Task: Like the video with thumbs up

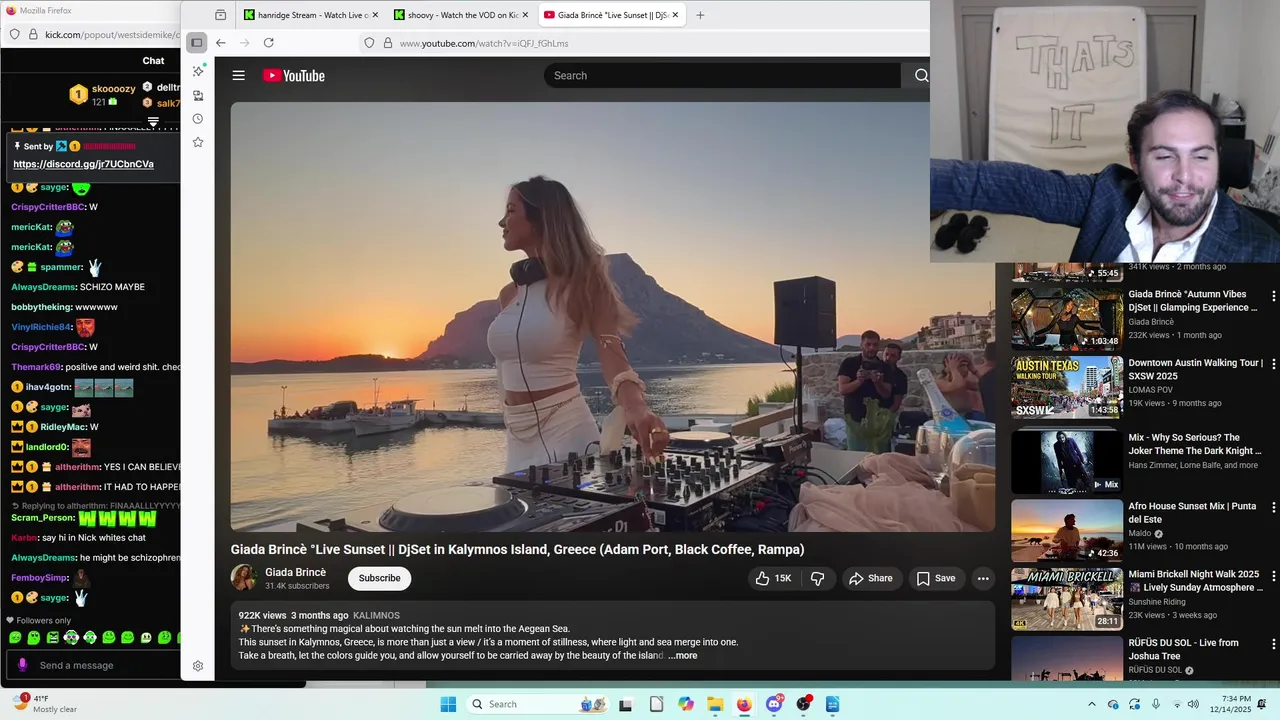Action: [772, 578]
